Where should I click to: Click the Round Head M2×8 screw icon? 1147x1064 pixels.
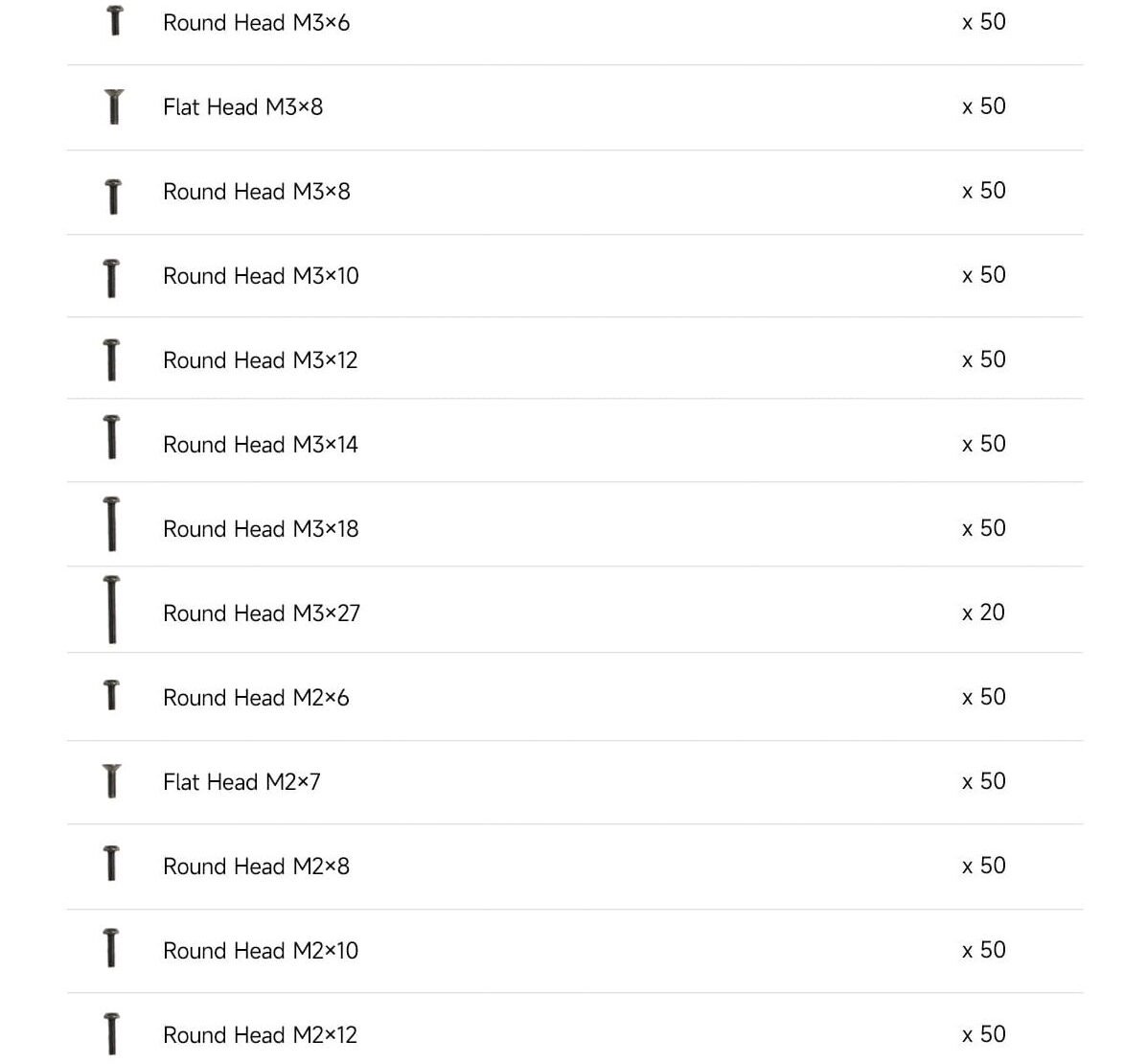point(111,863)
